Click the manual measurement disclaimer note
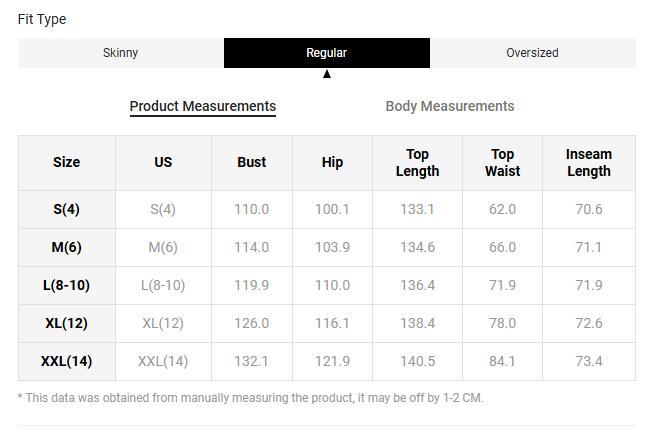The image size is (654, 432). (250, 398)
